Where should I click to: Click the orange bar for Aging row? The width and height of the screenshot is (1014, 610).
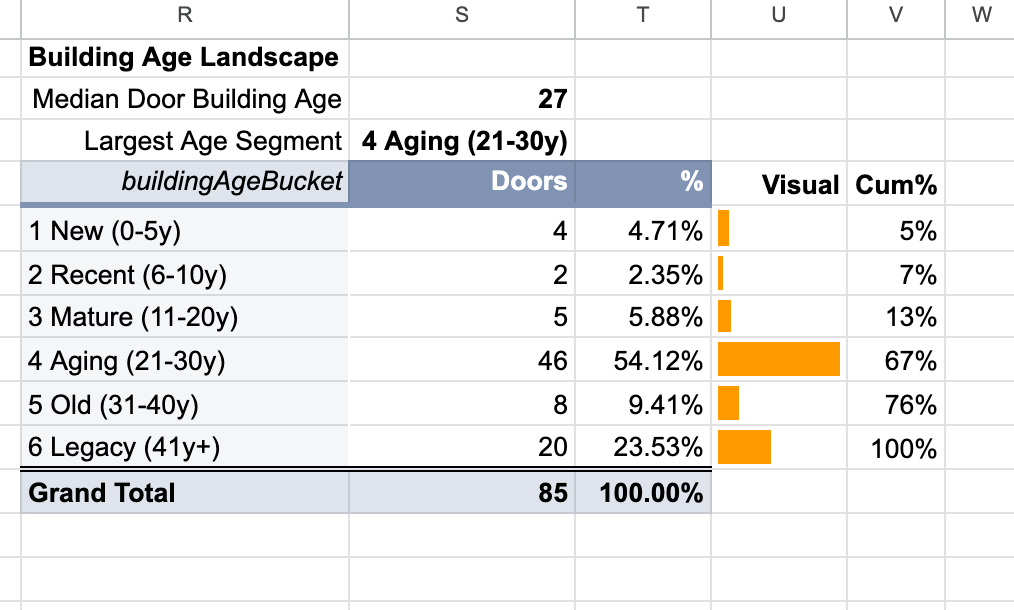(x=779, y=360)
